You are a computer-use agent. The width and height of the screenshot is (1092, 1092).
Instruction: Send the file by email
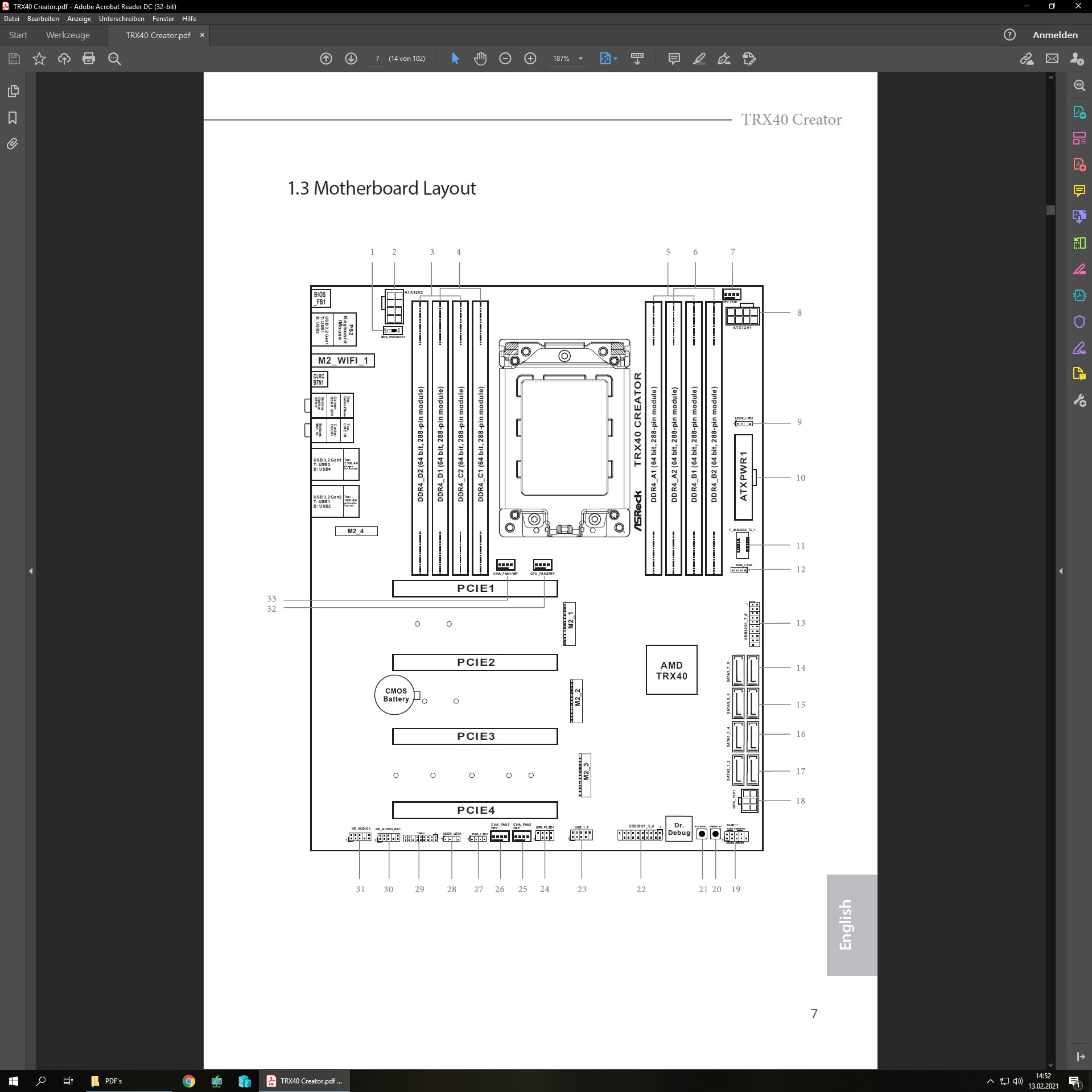1052,59
